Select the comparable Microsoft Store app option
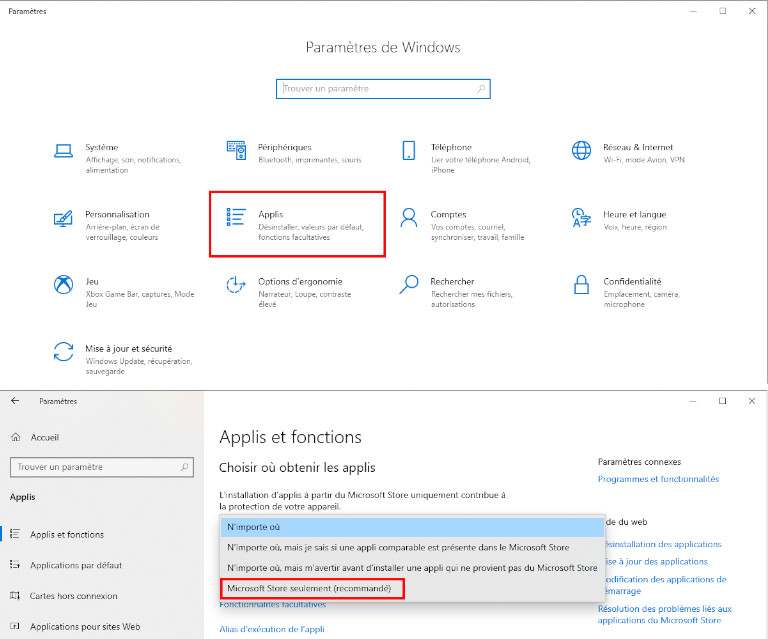 click(412, 547)
